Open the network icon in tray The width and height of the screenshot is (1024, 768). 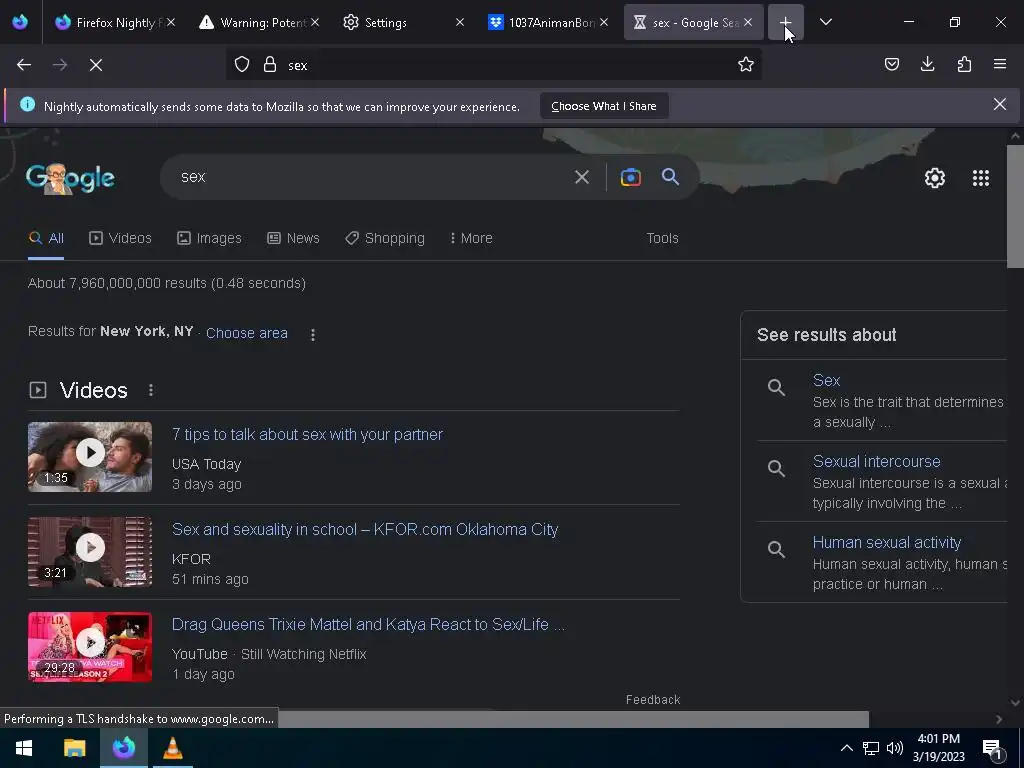871,748
